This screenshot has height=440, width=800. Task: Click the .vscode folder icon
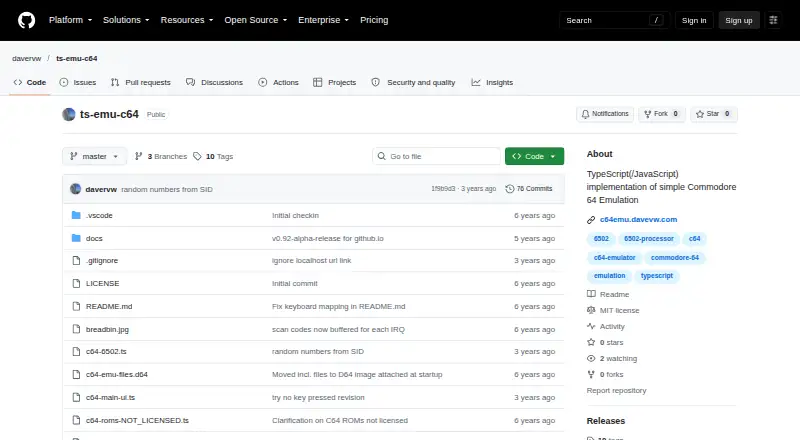[76, 215]
